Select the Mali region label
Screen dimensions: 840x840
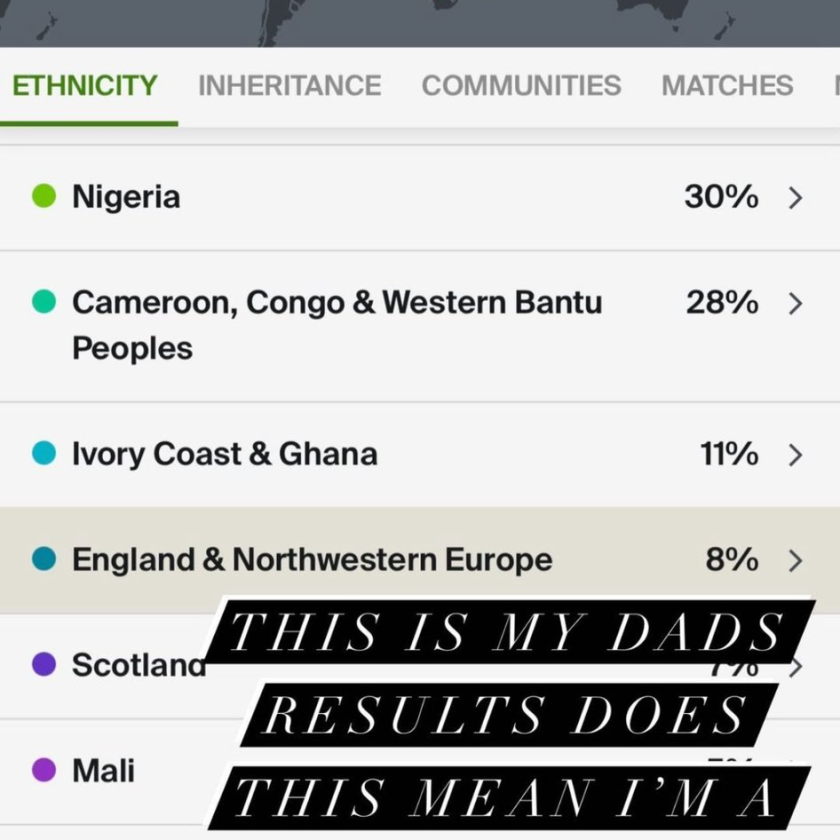[x=103, y=771]
